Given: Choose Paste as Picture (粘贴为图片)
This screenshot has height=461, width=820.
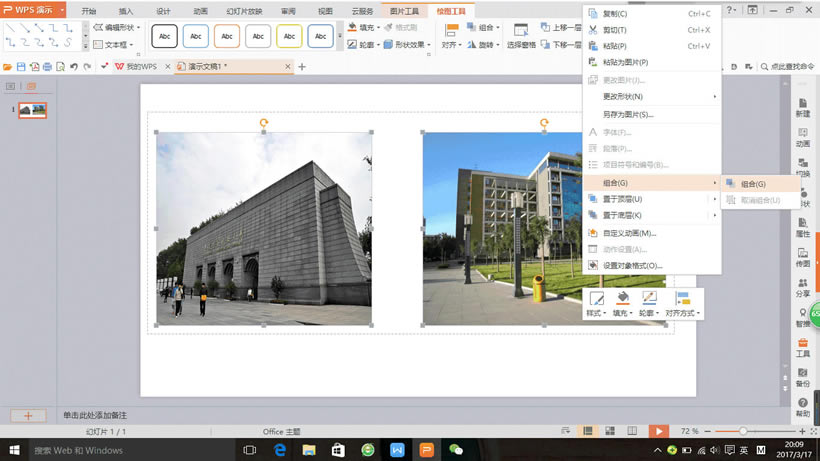Looking at the screenshot, I should click(652, 62).
